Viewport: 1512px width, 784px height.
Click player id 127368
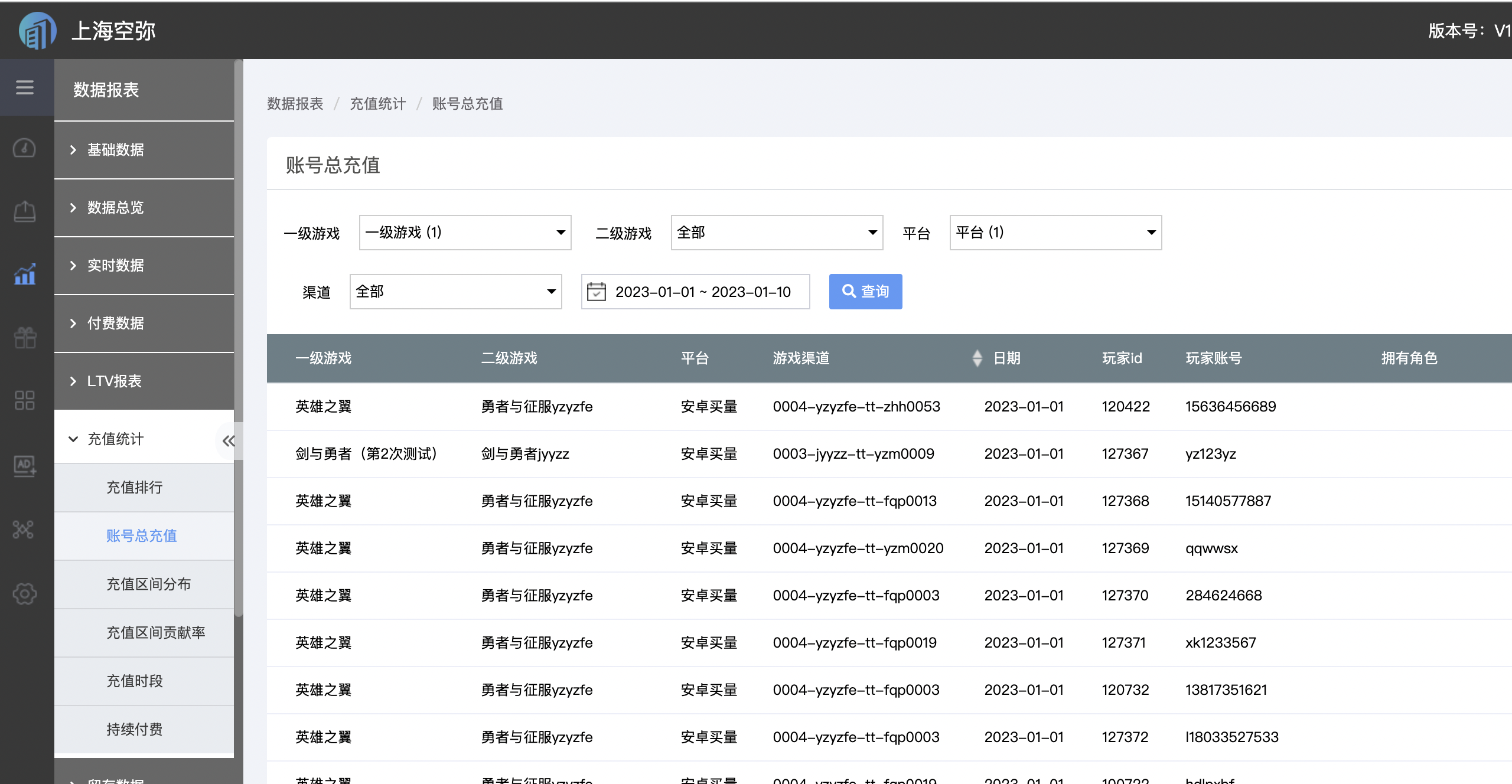[1126, 501]
